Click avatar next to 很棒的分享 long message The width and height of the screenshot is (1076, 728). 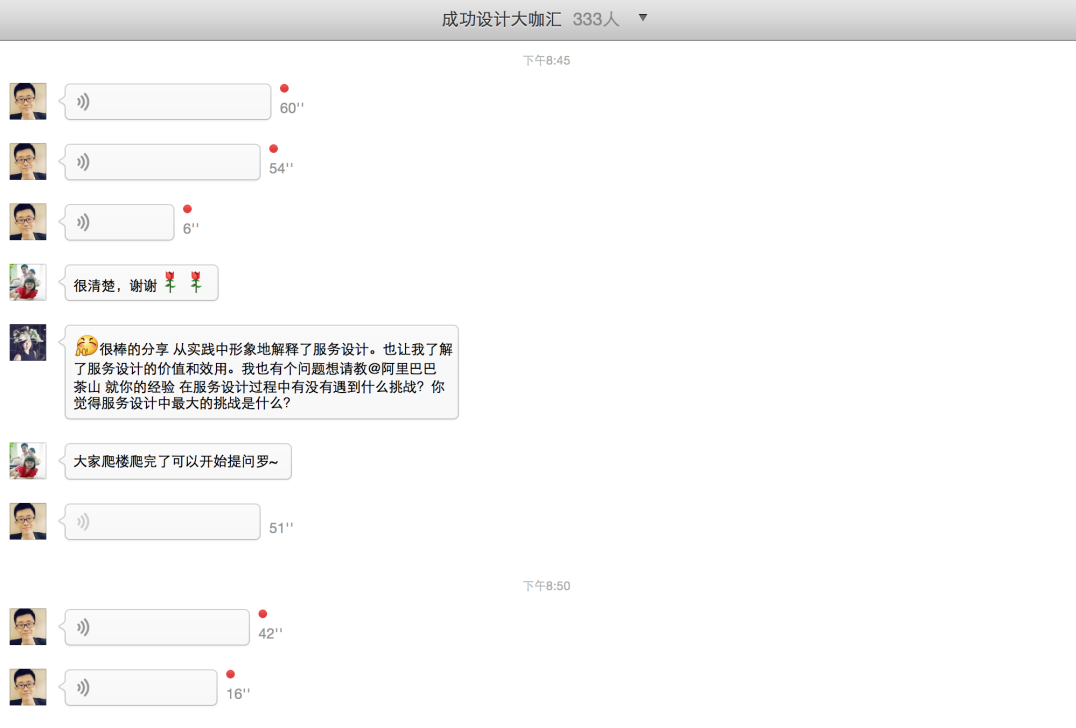coord(28,343)
